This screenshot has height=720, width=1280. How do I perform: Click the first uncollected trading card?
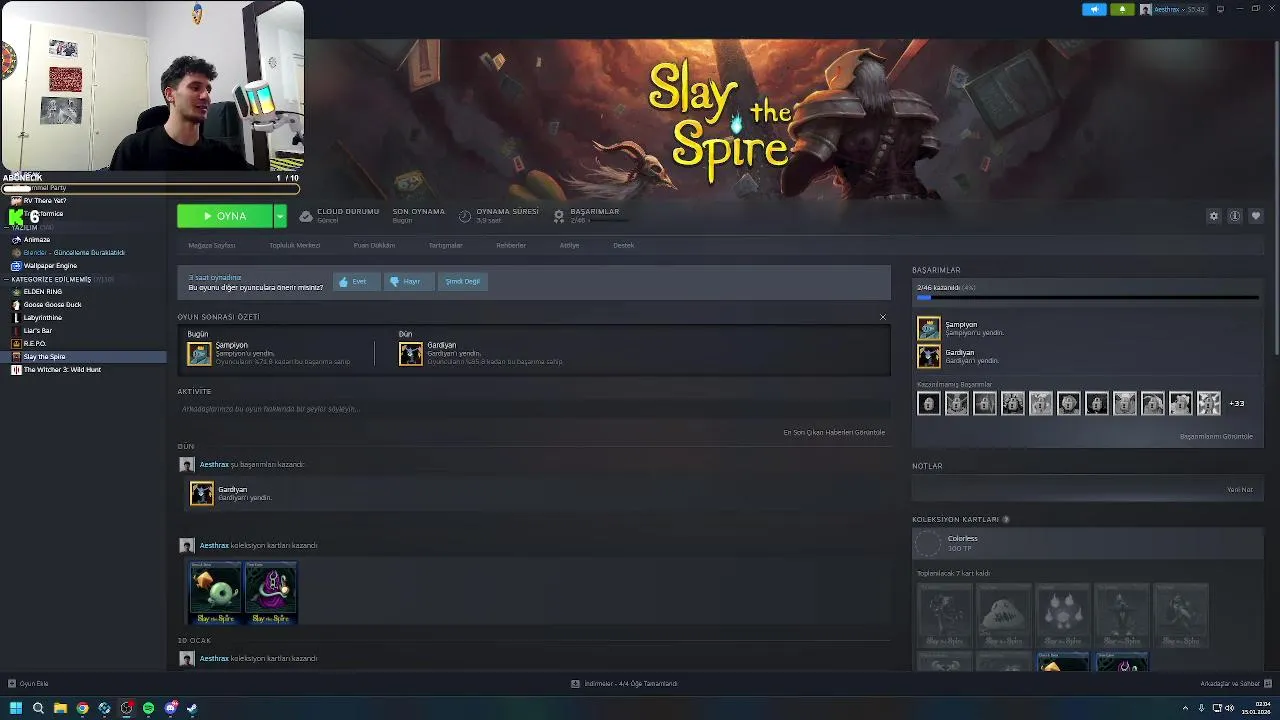click(x=945, y=615)
